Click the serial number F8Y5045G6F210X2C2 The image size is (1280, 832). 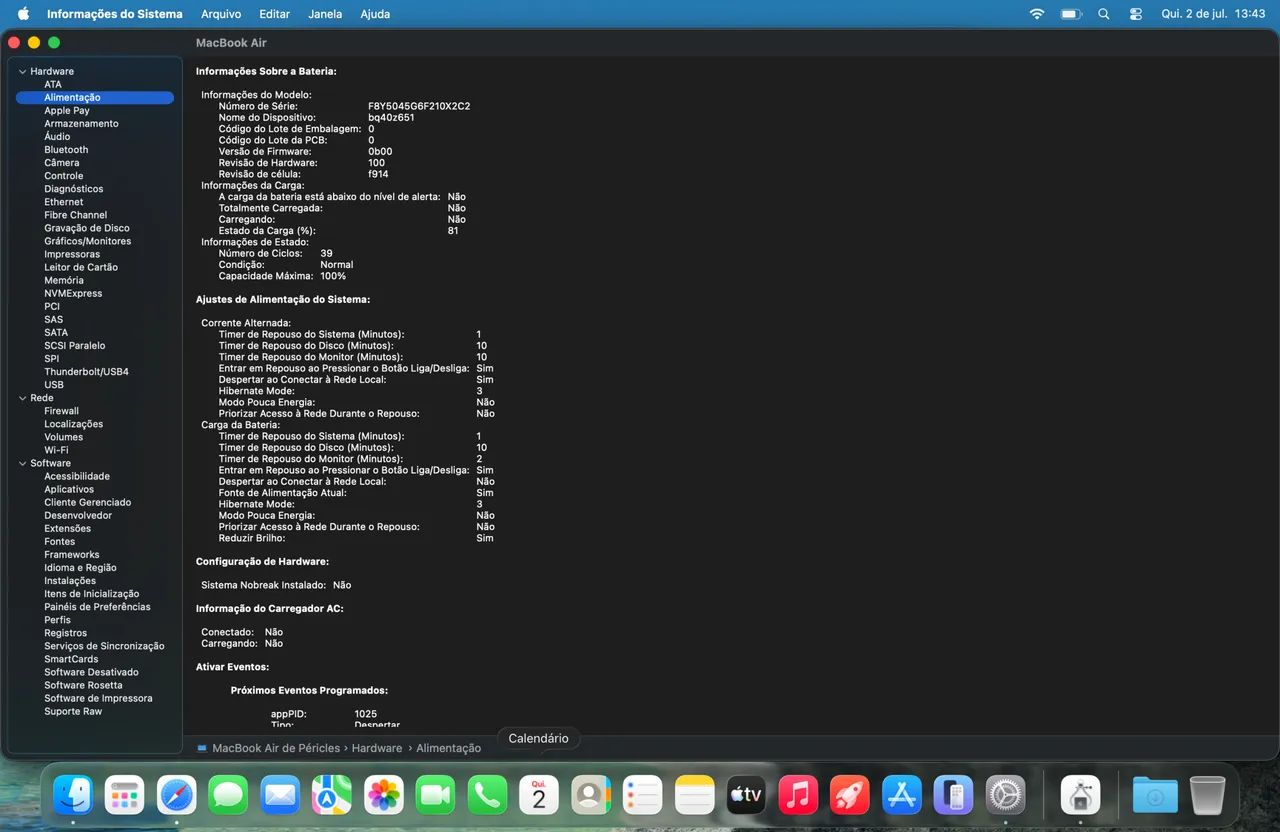(x=419, y=106)
